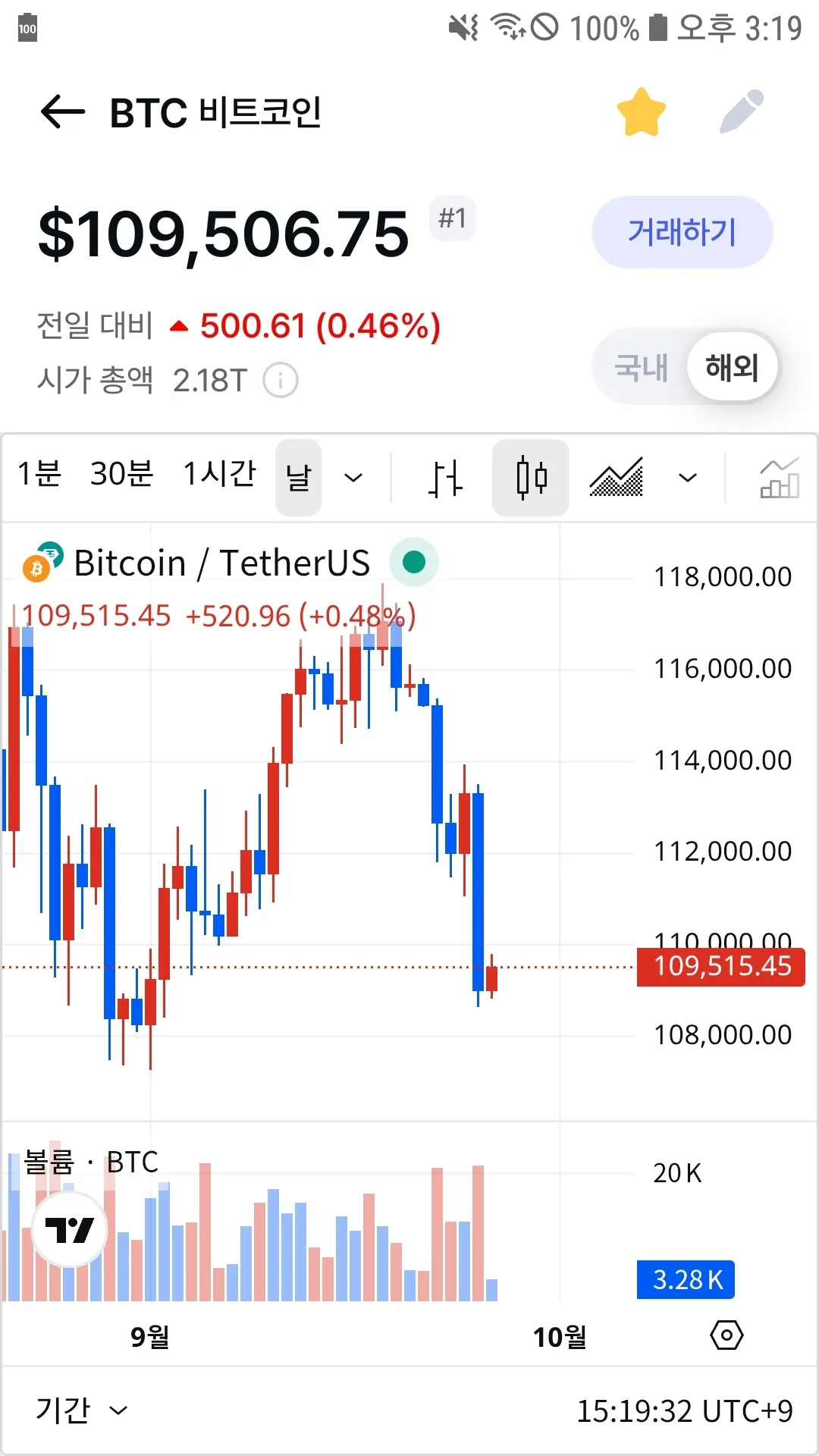The image size is (819, 1456).
Task: Tap the pencil edit icon
Action: tap(742, 112)
